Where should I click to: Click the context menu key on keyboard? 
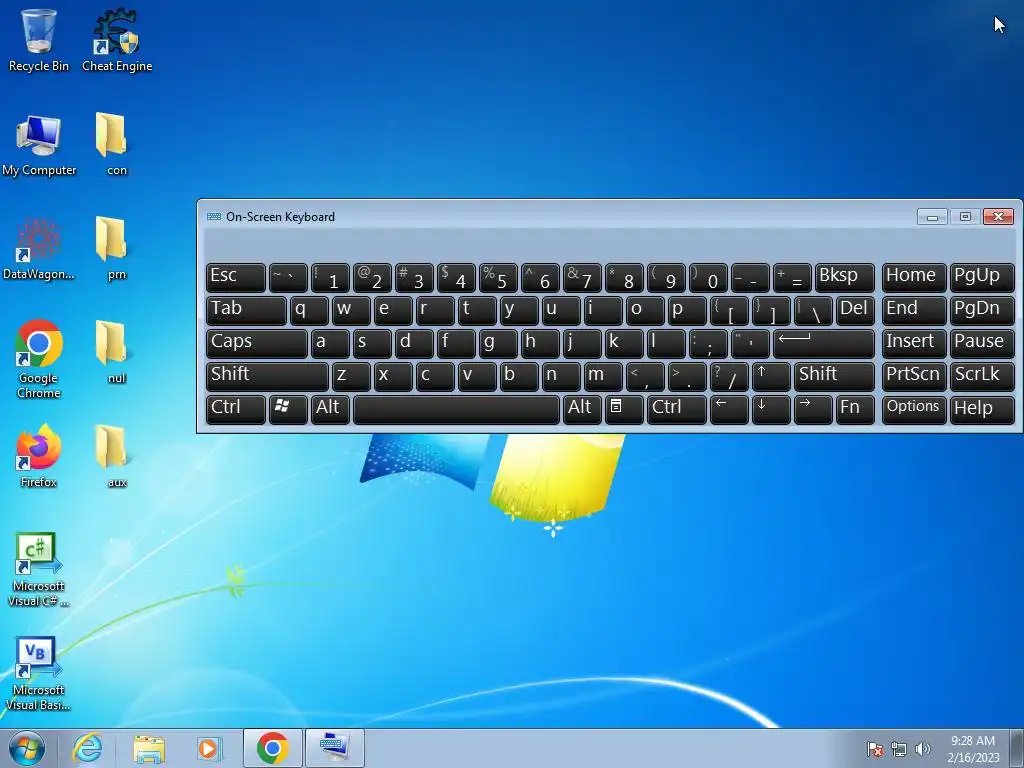[624, 409]
